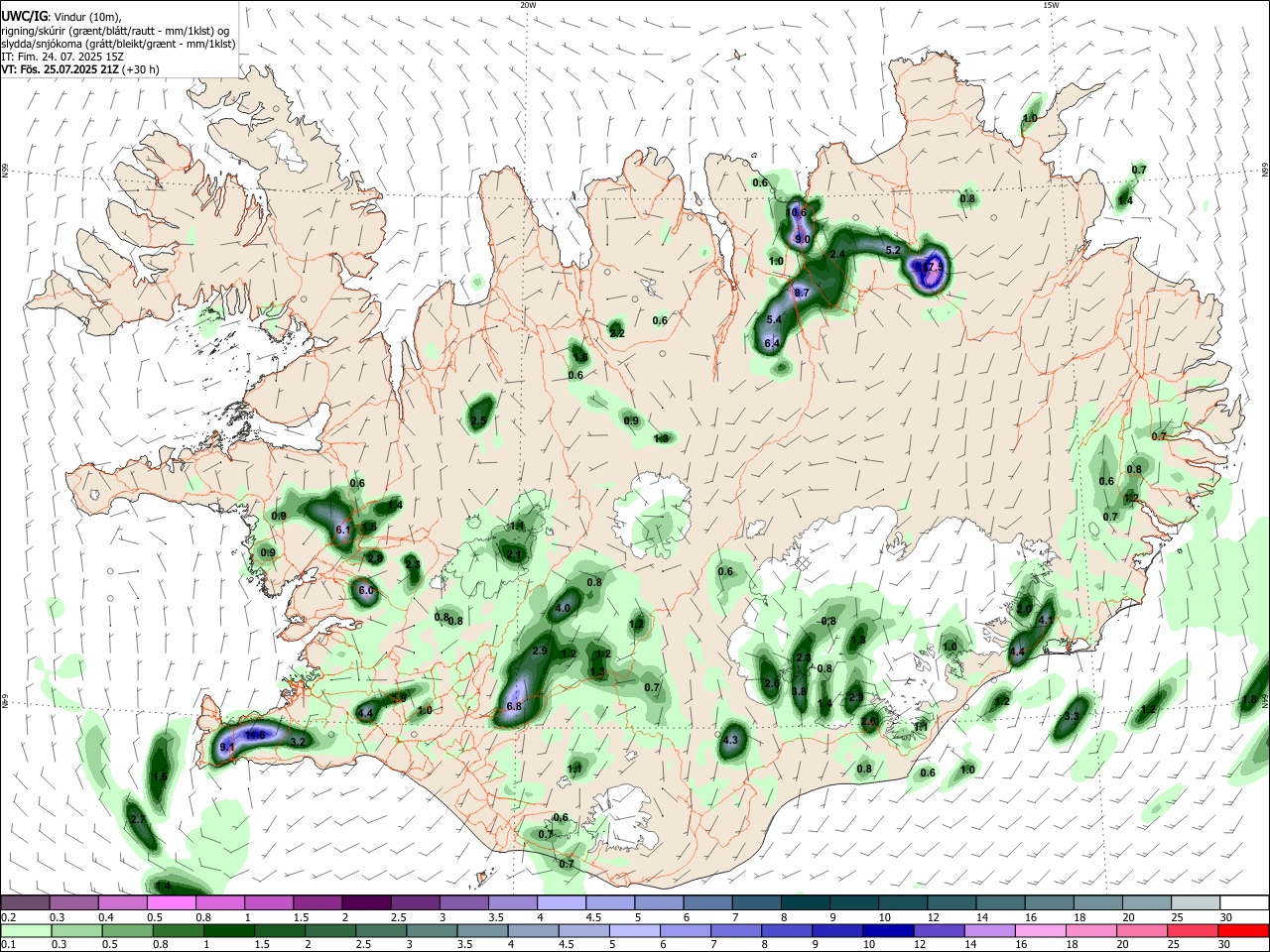
Task: Select the lightest green 0.1 rain scale swatch
Action: click(26, 930)
